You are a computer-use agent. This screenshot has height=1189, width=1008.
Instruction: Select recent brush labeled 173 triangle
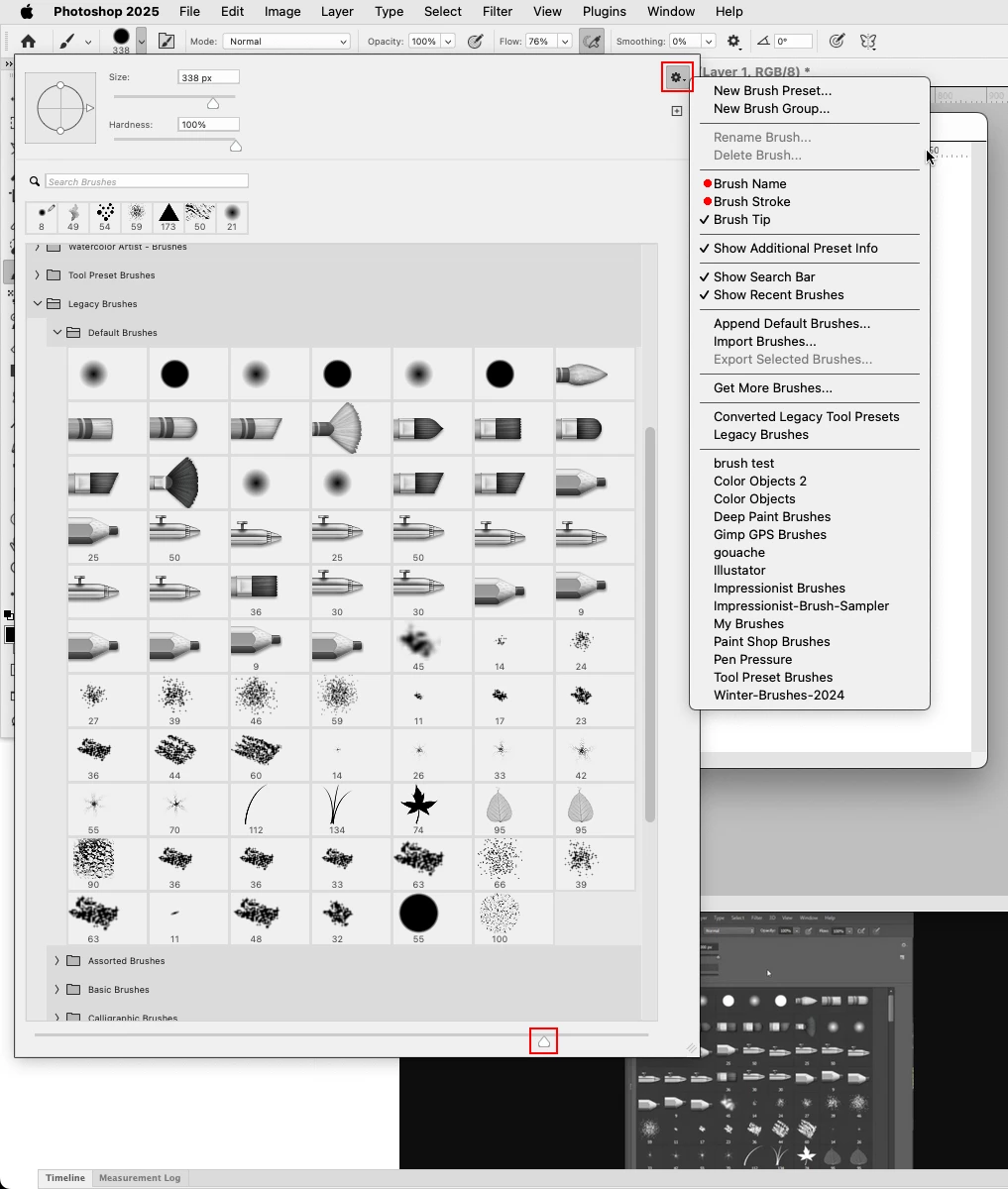tap(168, 217)
